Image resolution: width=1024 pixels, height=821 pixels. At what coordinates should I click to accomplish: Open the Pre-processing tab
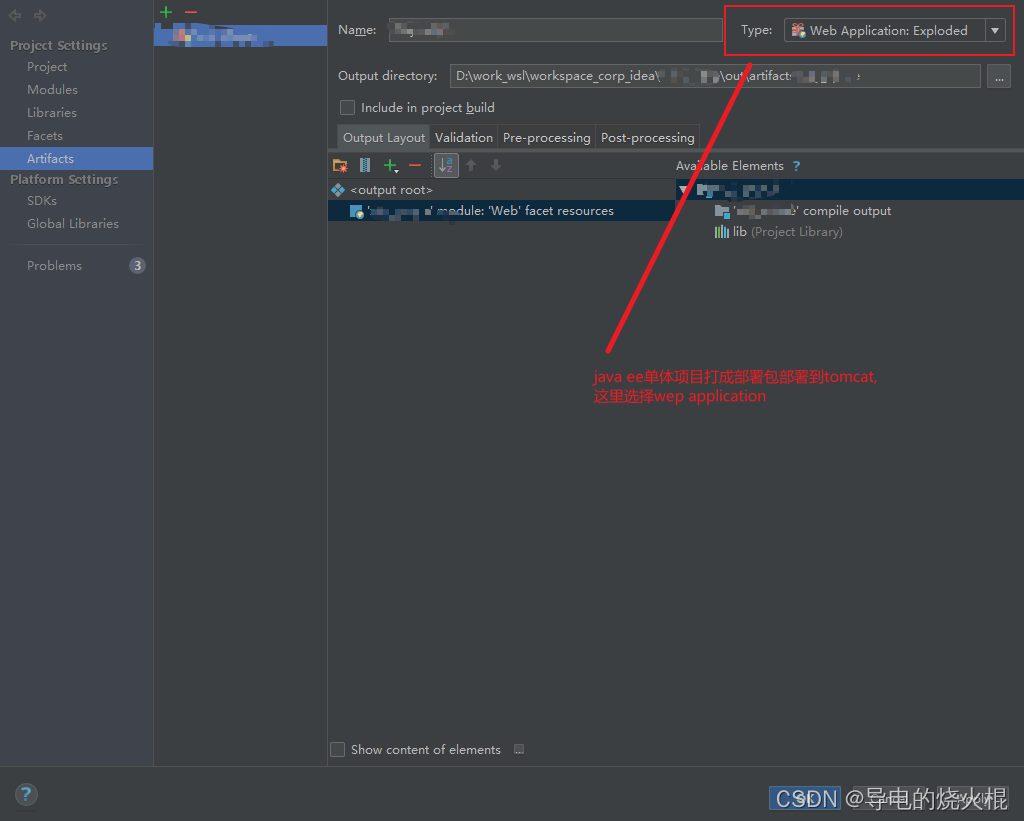point(547,137)
